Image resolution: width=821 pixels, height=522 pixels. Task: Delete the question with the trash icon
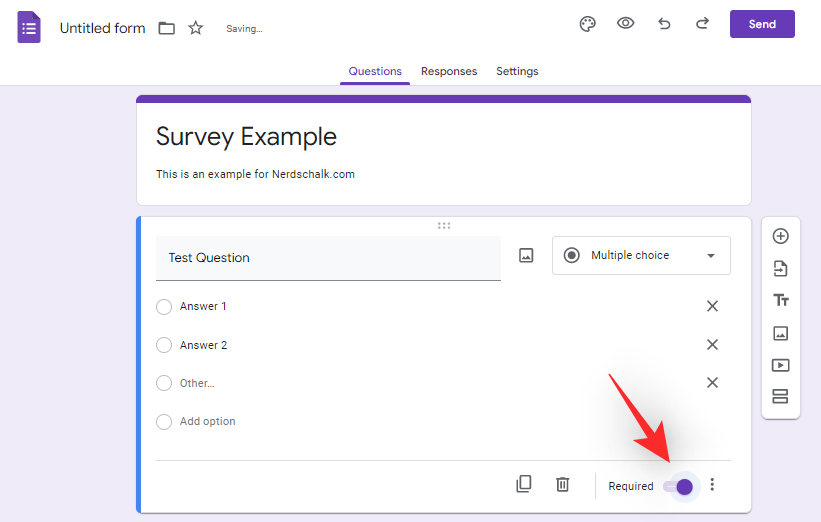[x=563, y=485]
